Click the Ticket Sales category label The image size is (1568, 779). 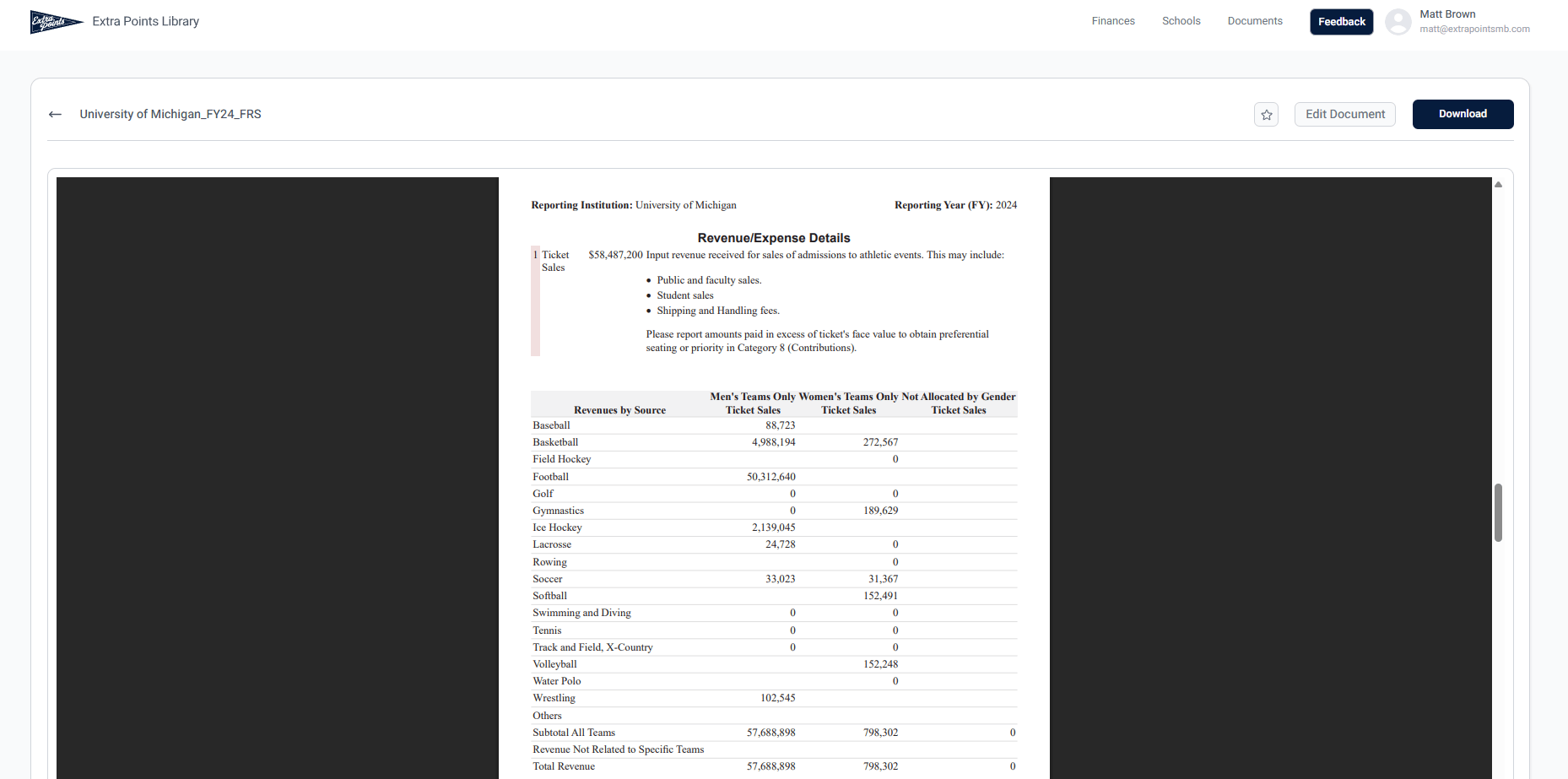pyautogui.click(x=555, y=261)
